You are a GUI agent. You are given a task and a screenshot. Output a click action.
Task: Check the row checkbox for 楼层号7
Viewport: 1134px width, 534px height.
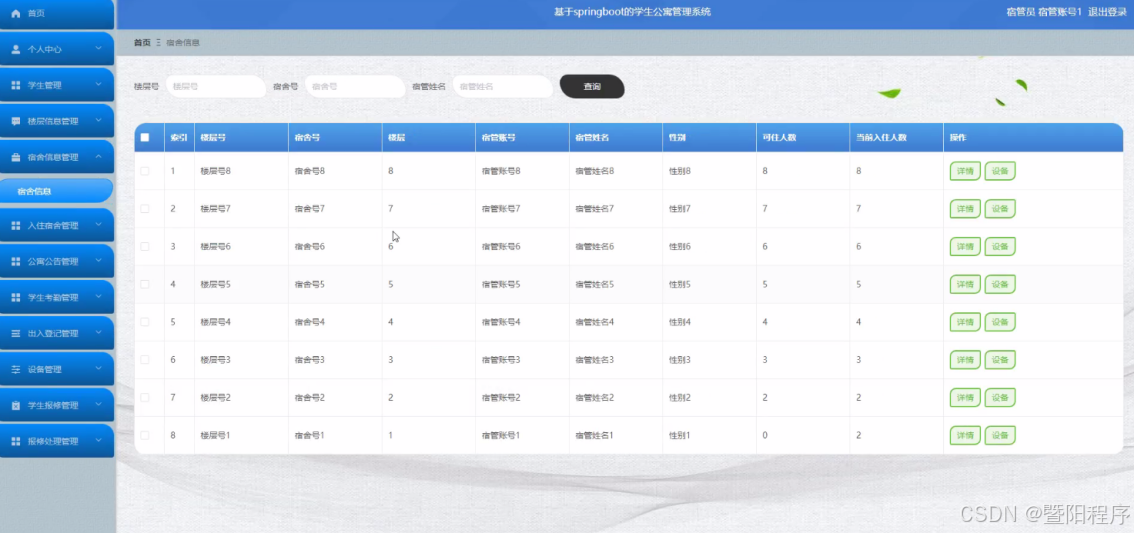(x=145, y=208)
